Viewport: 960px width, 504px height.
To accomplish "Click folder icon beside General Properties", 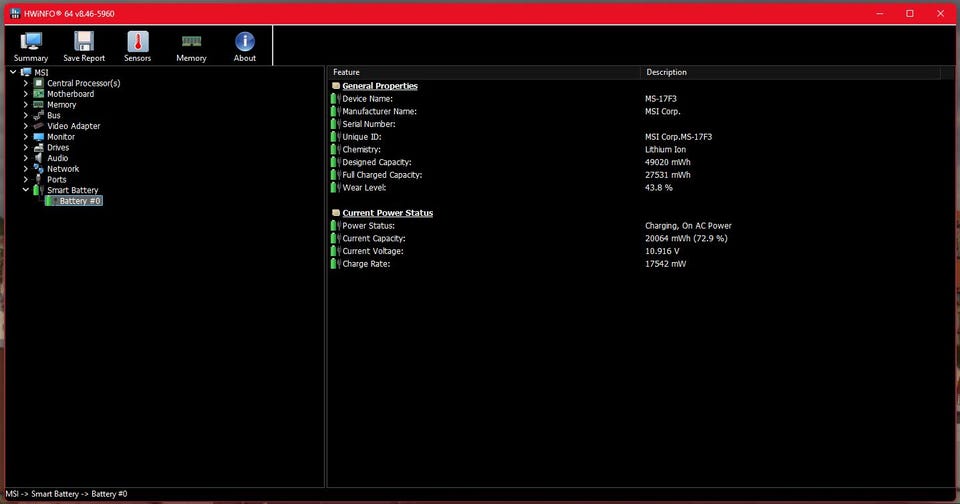I will click(336, 86).
